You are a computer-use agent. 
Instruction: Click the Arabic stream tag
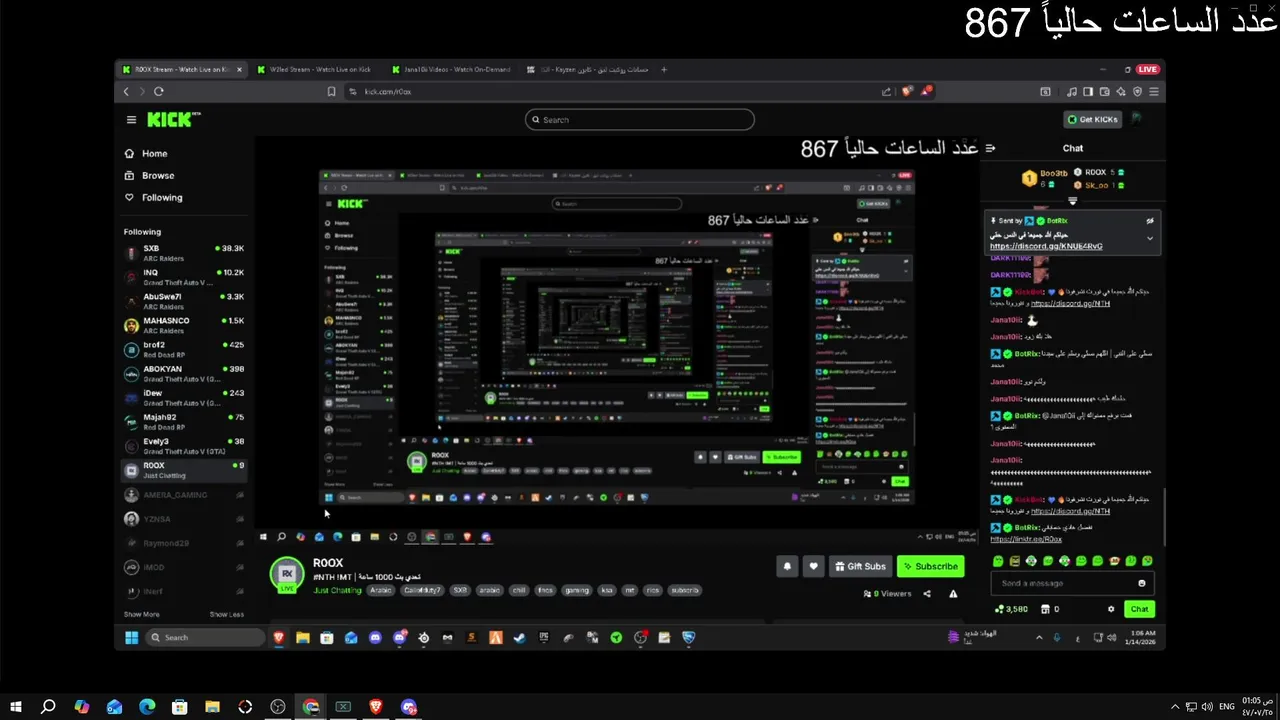(381, 591)
